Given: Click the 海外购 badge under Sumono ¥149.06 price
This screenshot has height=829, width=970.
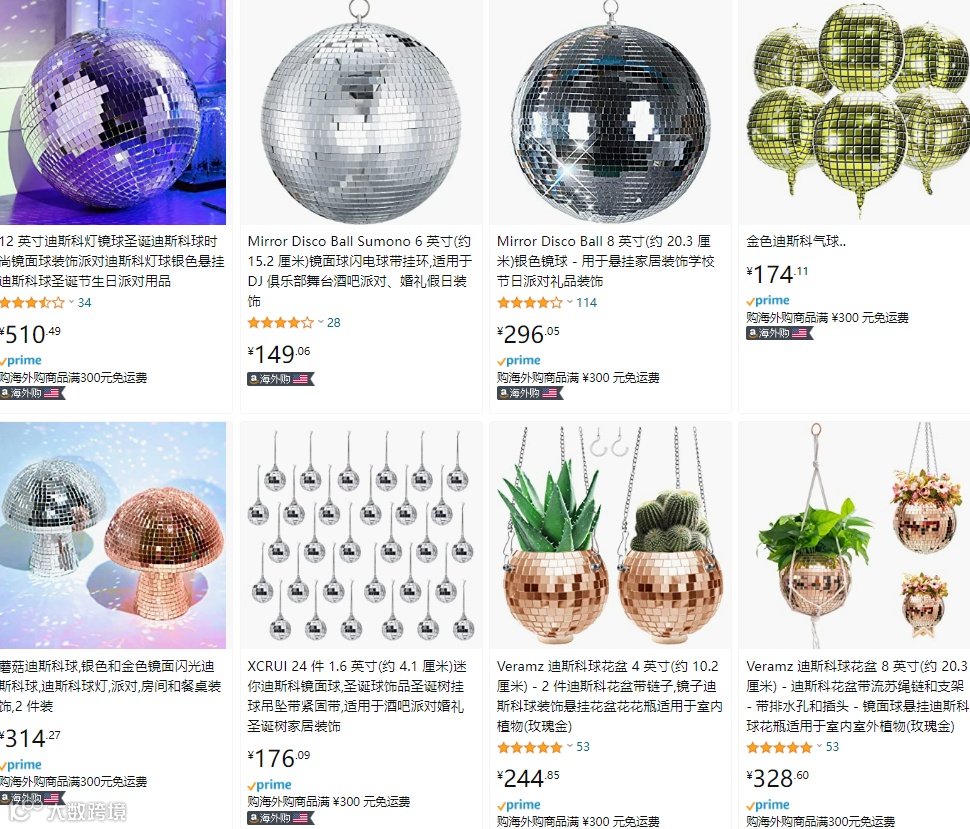Looking at the screenshot, I should [x=280, y=379].
